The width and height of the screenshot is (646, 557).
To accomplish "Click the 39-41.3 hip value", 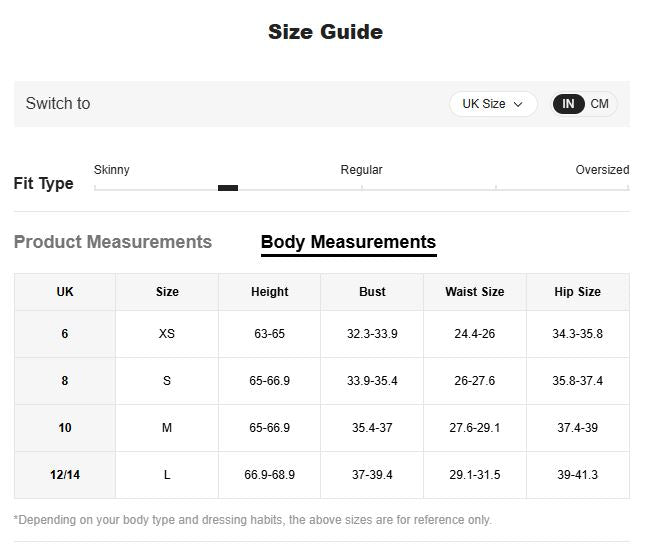I will [x=577, y=475].
